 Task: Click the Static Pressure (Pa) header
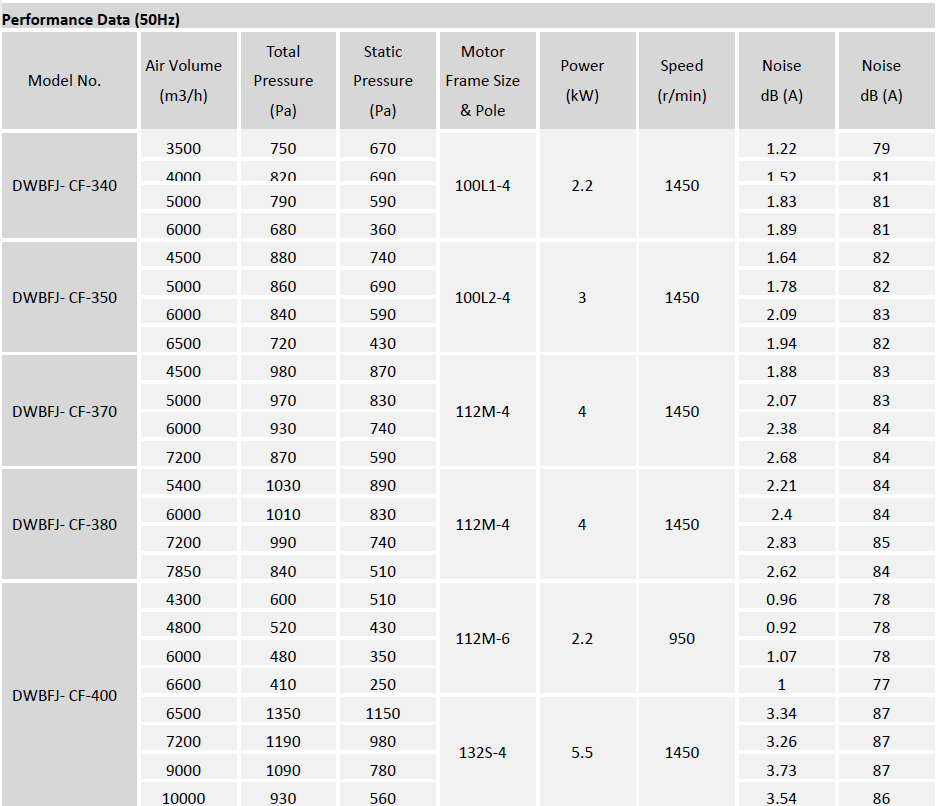click(383, 81)
